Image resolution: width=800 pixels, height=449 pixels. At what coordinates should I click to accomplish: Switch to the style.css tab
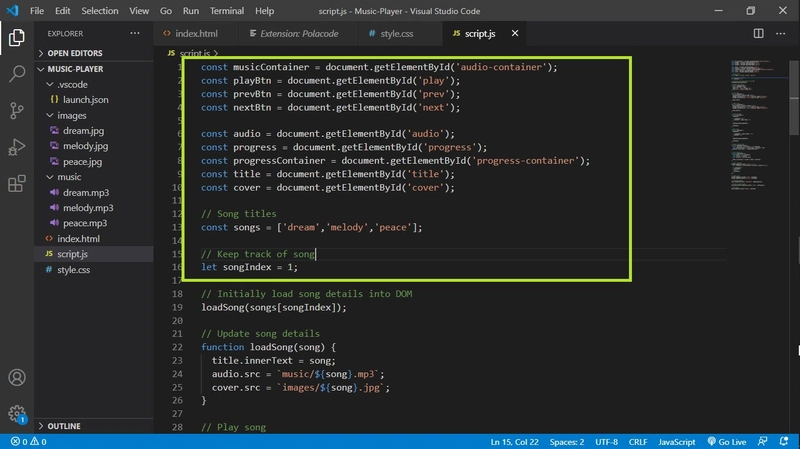coord(396,34)
